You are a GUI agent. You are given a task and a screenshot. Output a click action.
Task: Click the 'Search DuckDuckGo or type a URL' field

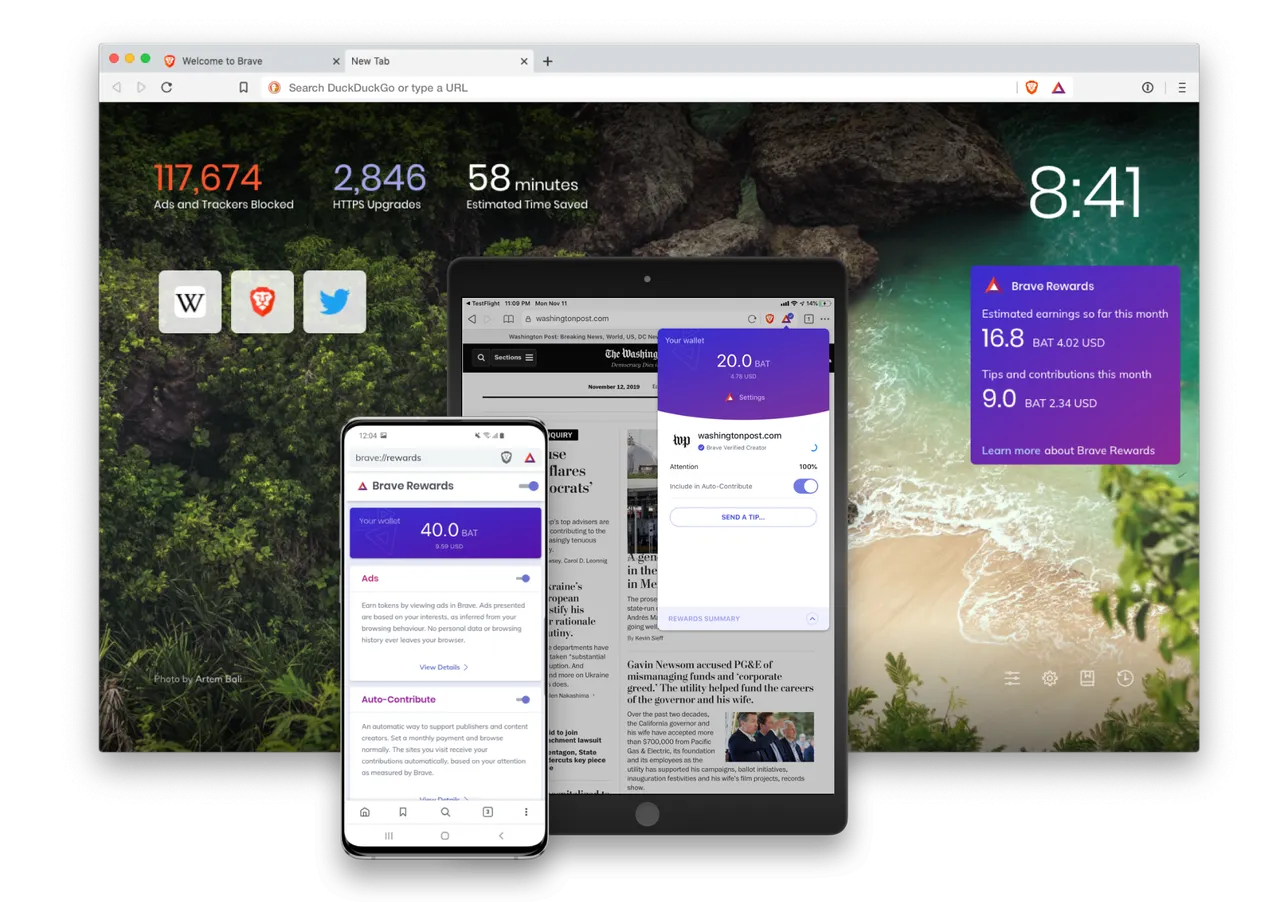640,87
